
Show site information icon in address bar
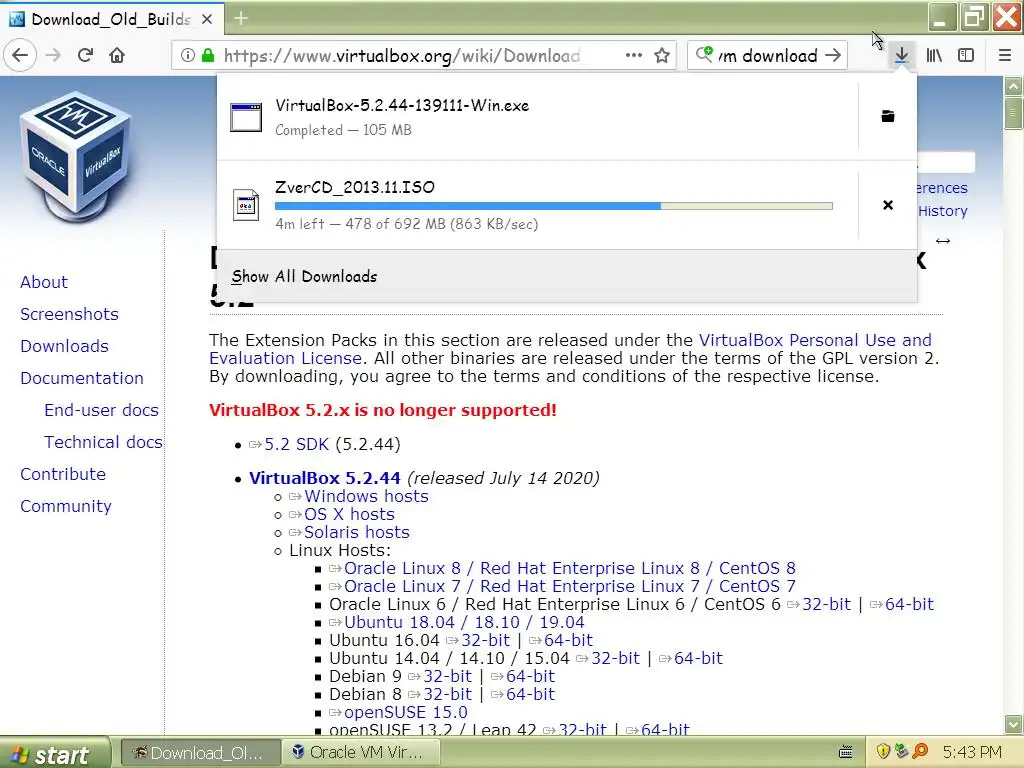pyautogui.click(x=187, y=55)
